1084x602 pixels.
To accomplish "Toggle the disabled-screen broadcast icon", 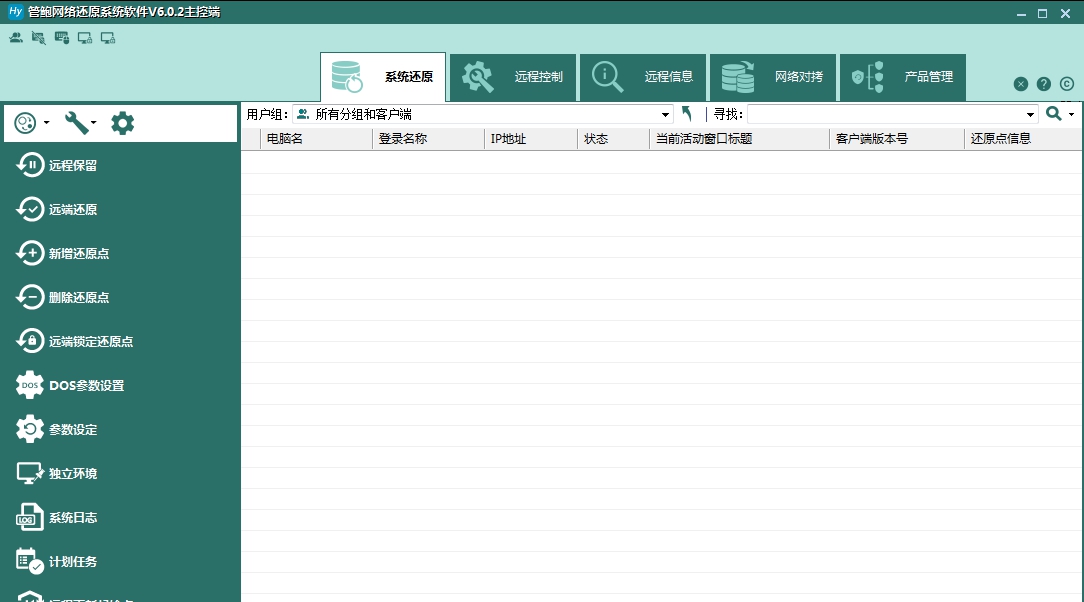I will pyautogui.click(x=37, y=37).
